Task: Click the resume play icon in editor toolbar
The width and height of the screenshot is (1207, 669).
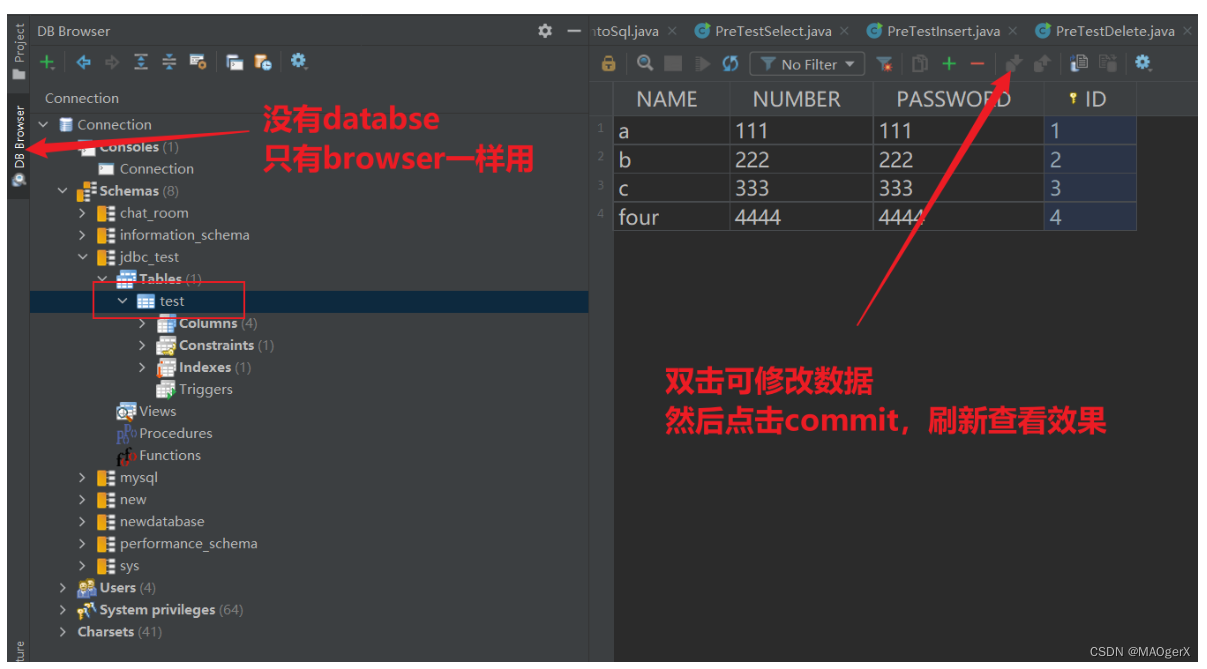Action: 702,64
